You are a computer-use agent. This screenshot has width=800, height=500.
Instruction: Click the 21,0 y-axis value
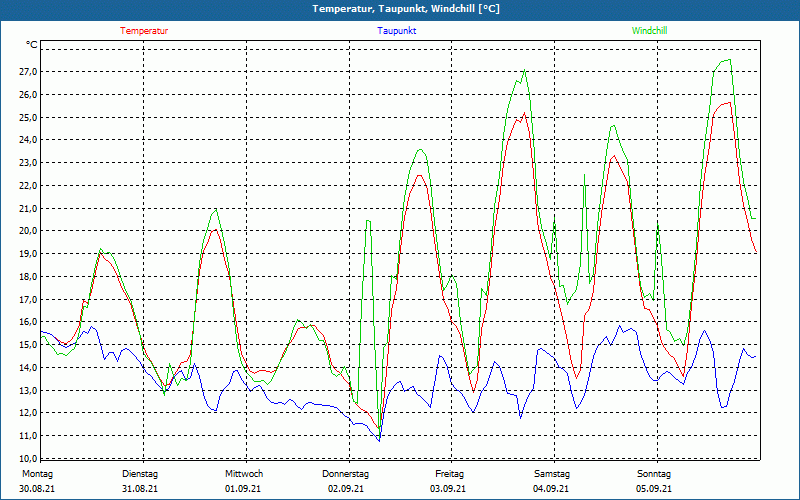tap(29, 209)
